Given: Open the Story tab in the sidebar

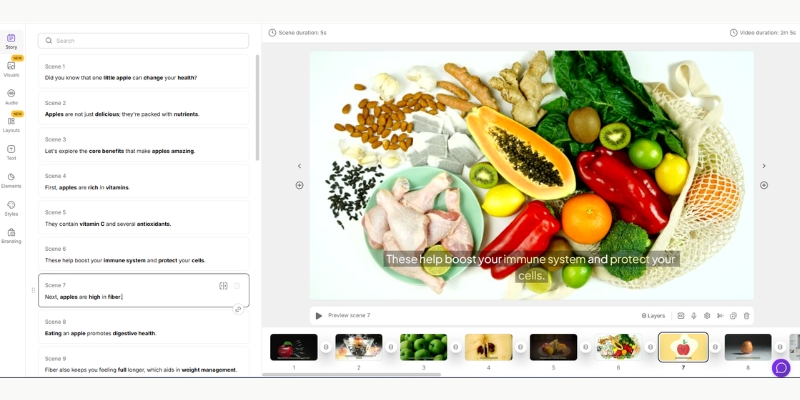Looking at the screenshot, I should tap(11, 40).
